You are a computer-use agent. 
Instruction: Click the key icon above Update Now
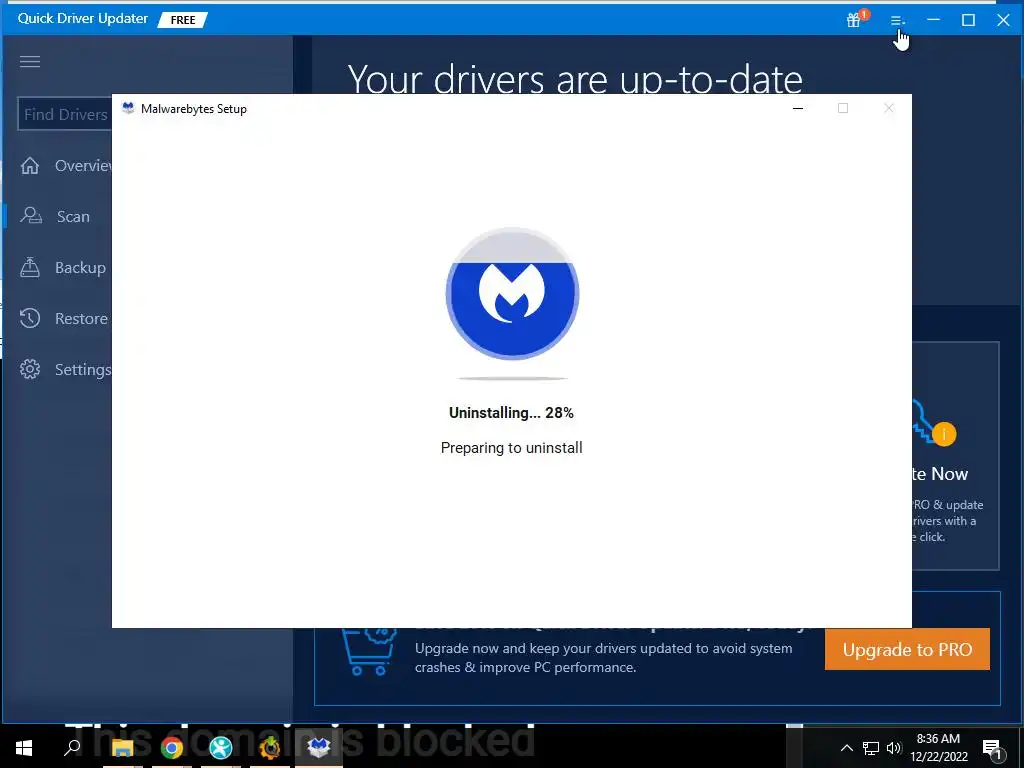934,424
